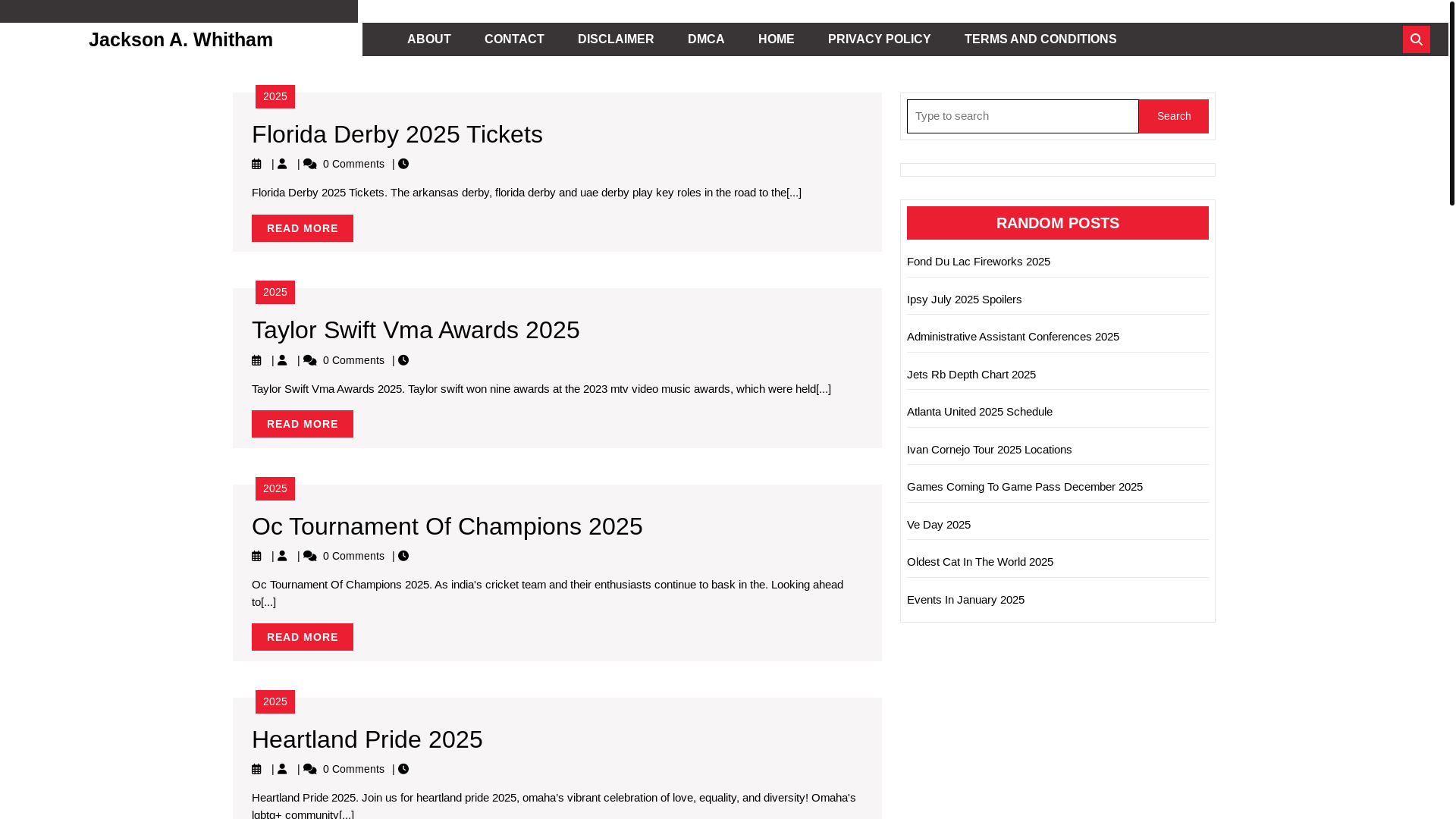
Task: Click calendar icon under Florida Derby 2025 Tickets
Action: pyautogui.click(x=256, y=164)
